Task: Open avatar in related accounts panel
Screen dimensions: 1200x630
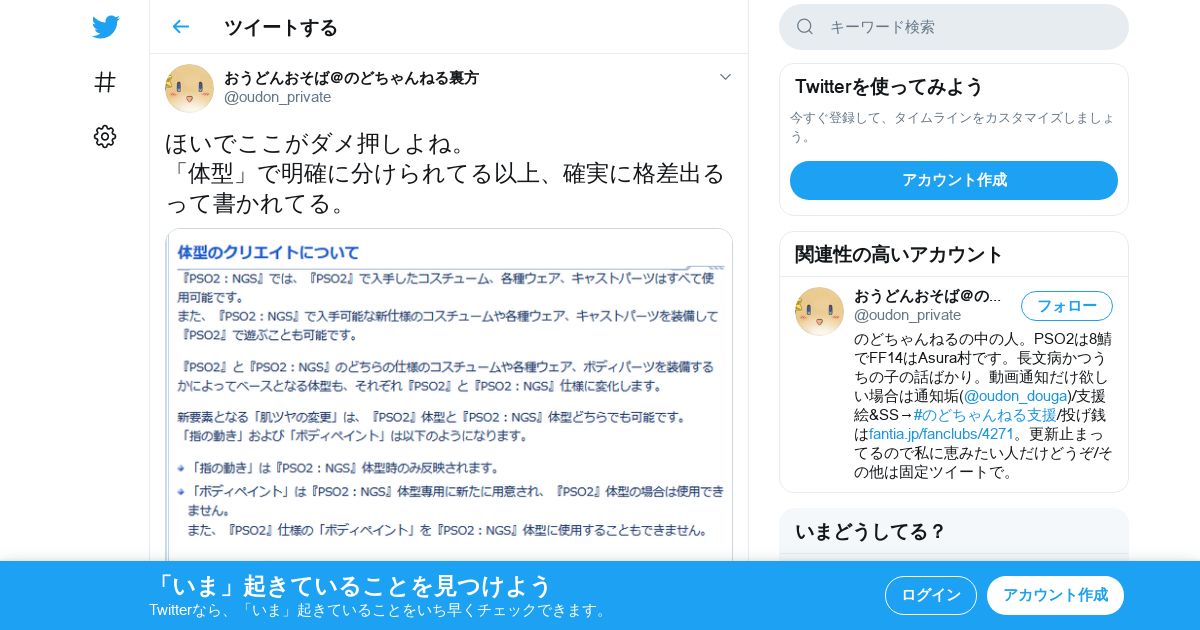Action: tap(819, 311)
